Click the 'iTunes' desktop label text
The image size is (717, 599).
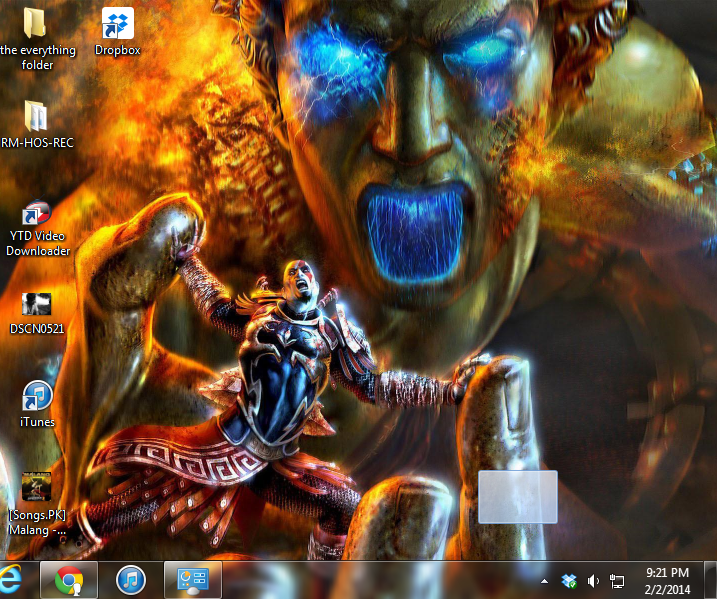tap(37, 422)
